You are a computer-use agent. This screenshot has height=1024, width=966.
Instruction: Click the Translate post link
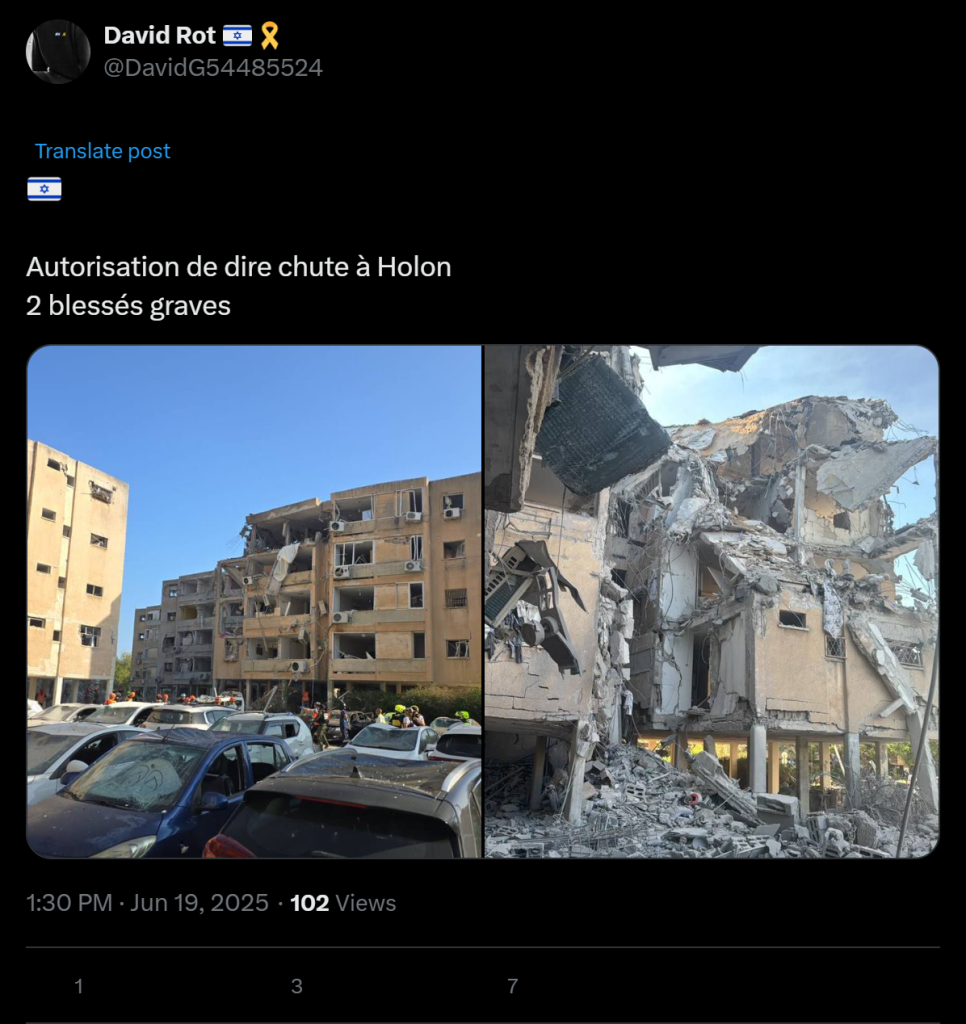(103, 151)
